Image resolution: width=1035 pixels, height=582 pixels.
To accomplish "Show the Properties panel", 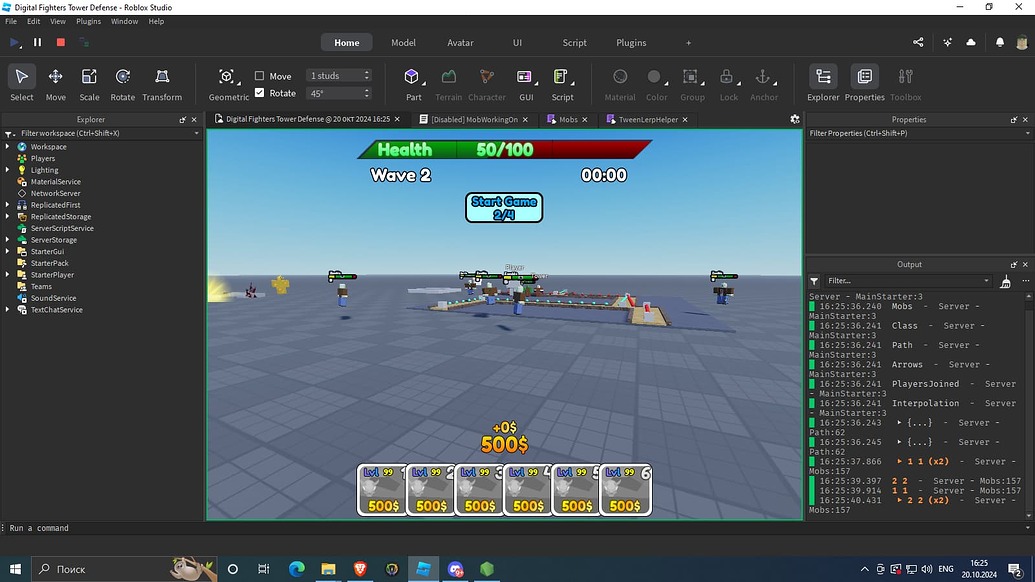I will [864, 84].
